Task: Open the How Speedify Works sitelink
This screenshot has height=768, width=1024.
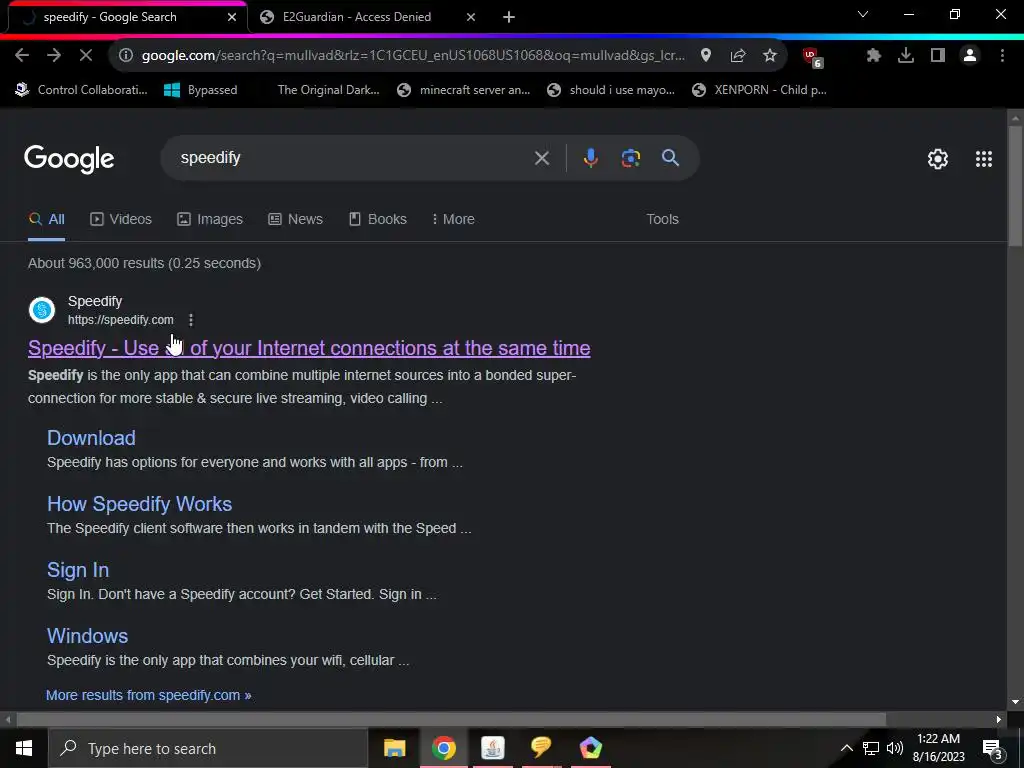Action: (139, 504)
